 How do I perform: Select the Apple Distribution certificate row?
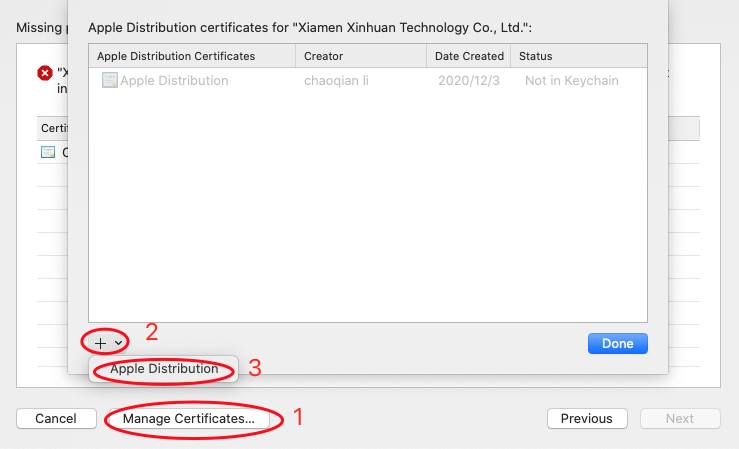(368, 81)
